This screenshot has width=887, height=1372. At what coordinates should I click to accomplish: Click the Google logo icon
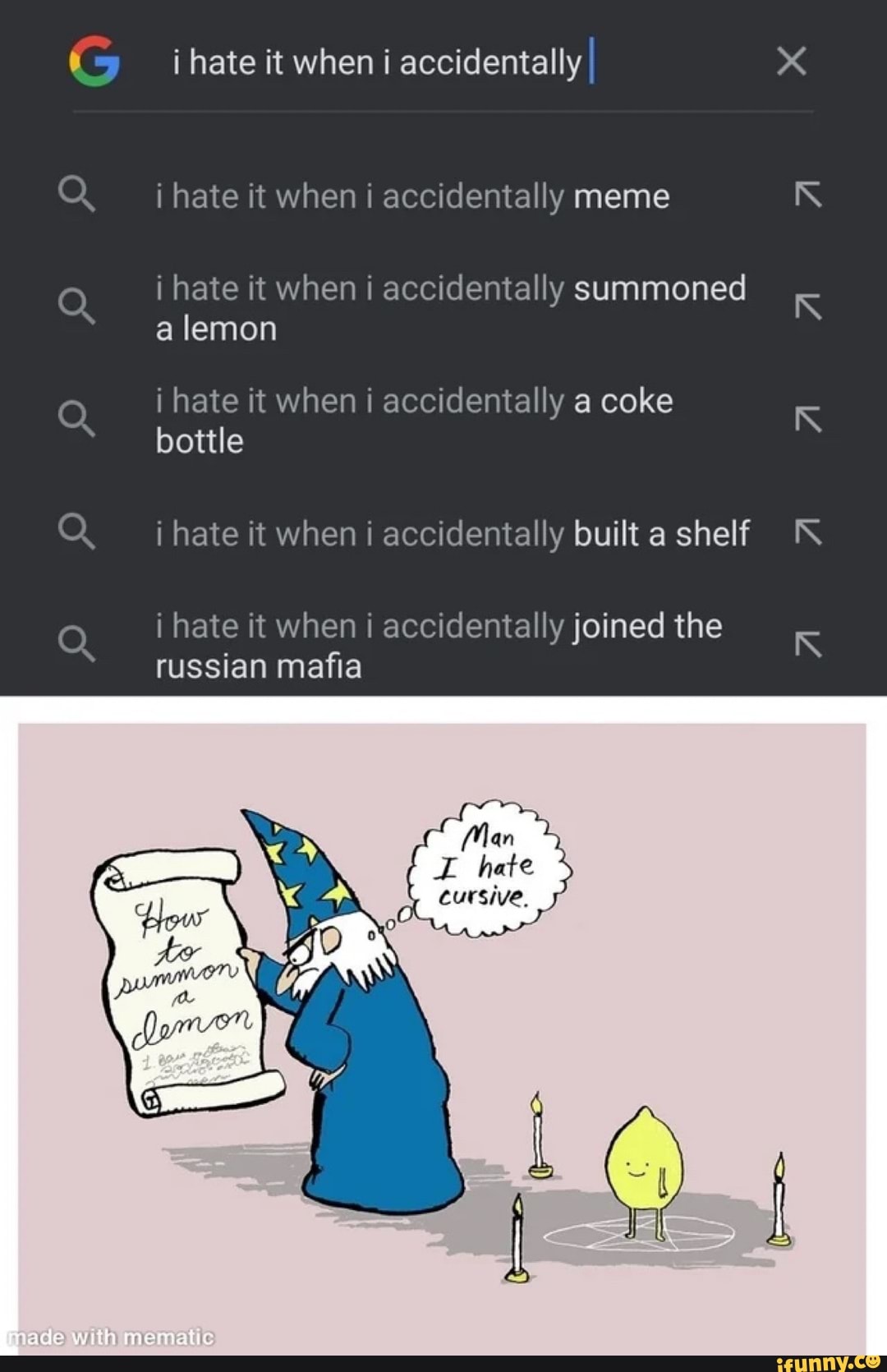[x=94, y=61]
